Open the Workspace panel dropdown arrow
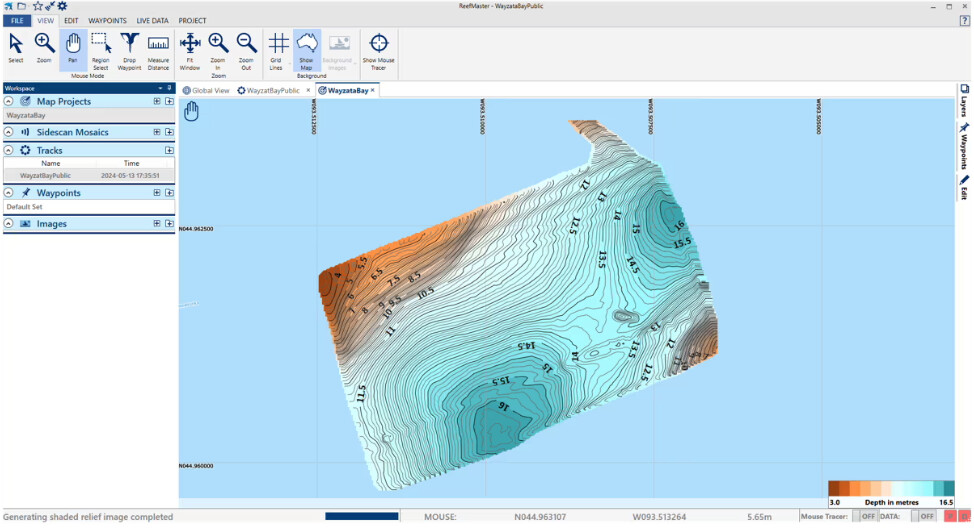974x531 pixels. (x=160, y=88)
